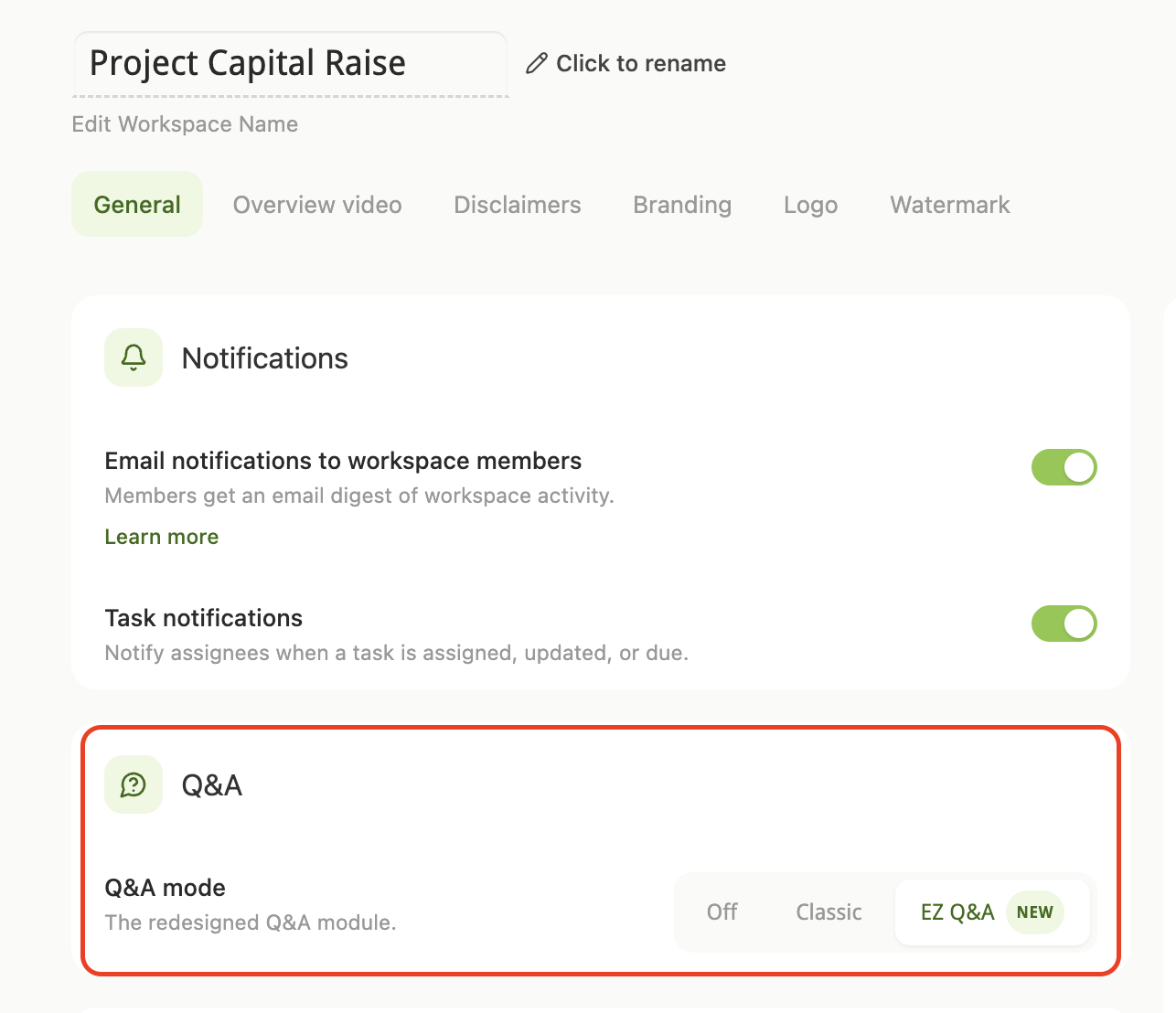Click the pencil rename icon
Image resolution: width=1176 pixels, height=1013 pixels.
(537, 63)
